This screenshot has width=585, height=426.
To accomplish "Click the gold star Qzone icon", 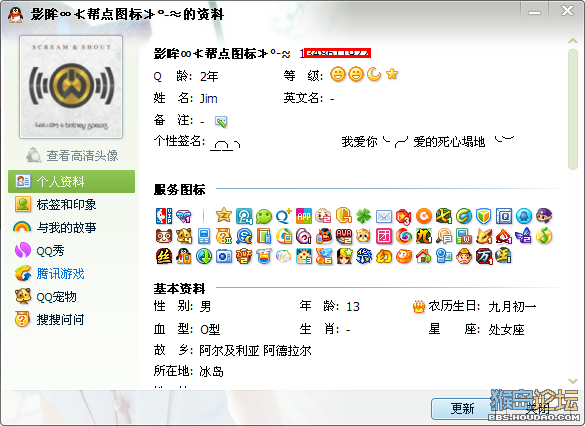I will 223,215.
